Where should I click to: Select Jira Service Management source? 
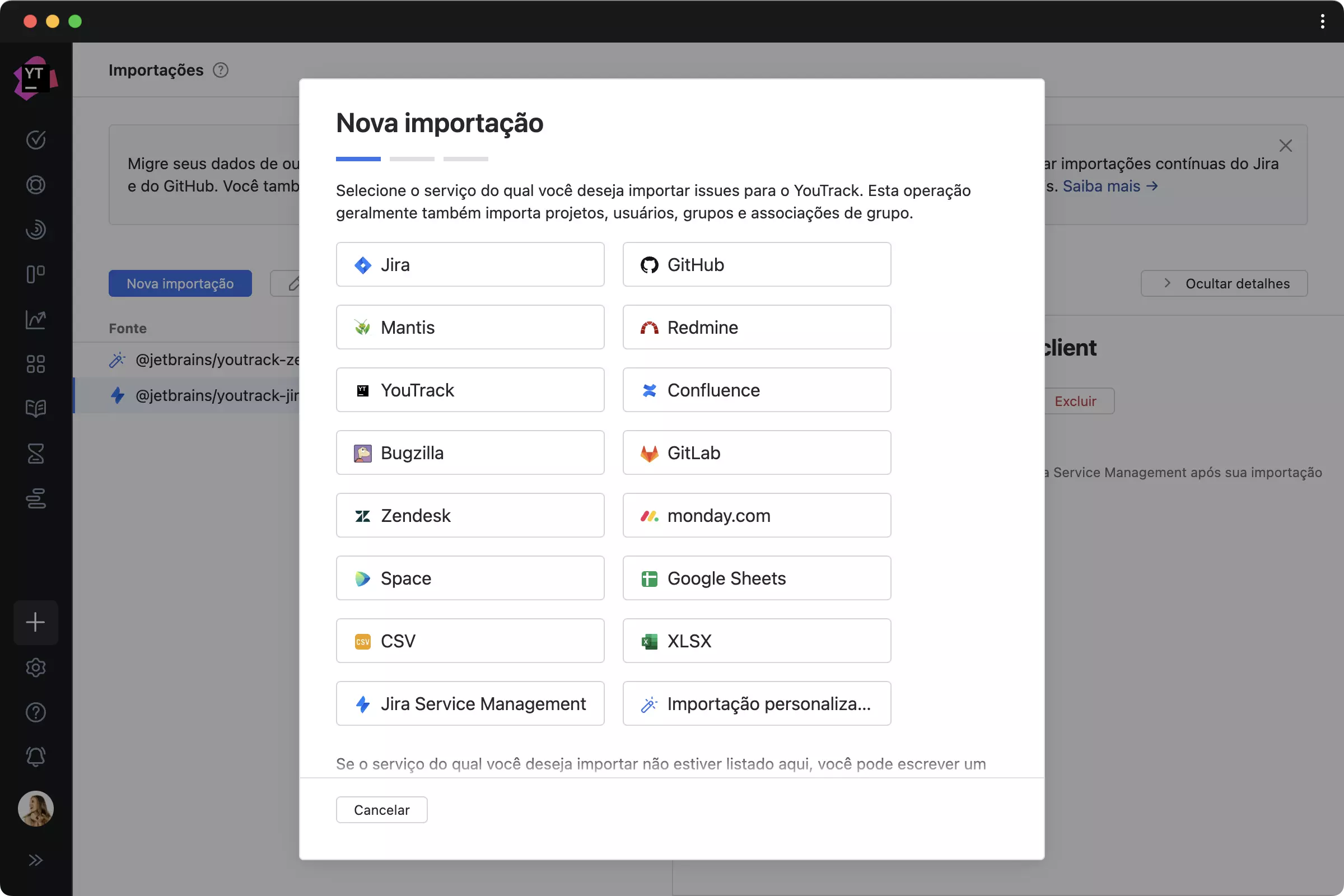point(470,703)
